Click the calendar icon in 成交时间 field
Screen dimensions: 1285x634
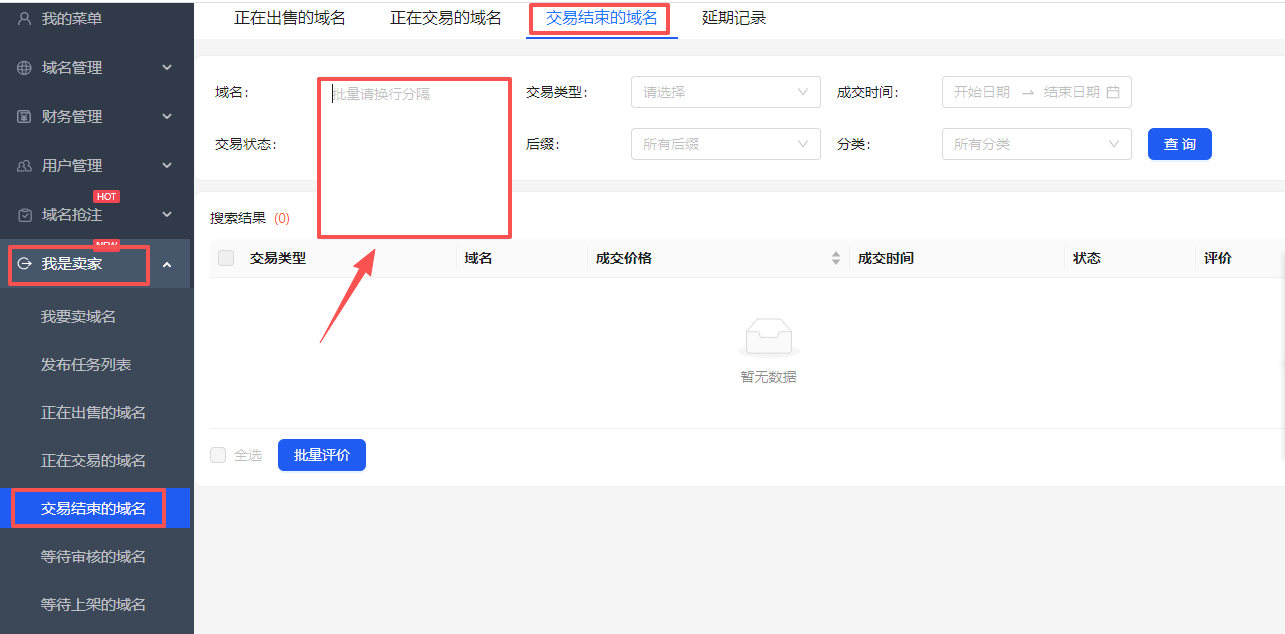coord(1113,92)
